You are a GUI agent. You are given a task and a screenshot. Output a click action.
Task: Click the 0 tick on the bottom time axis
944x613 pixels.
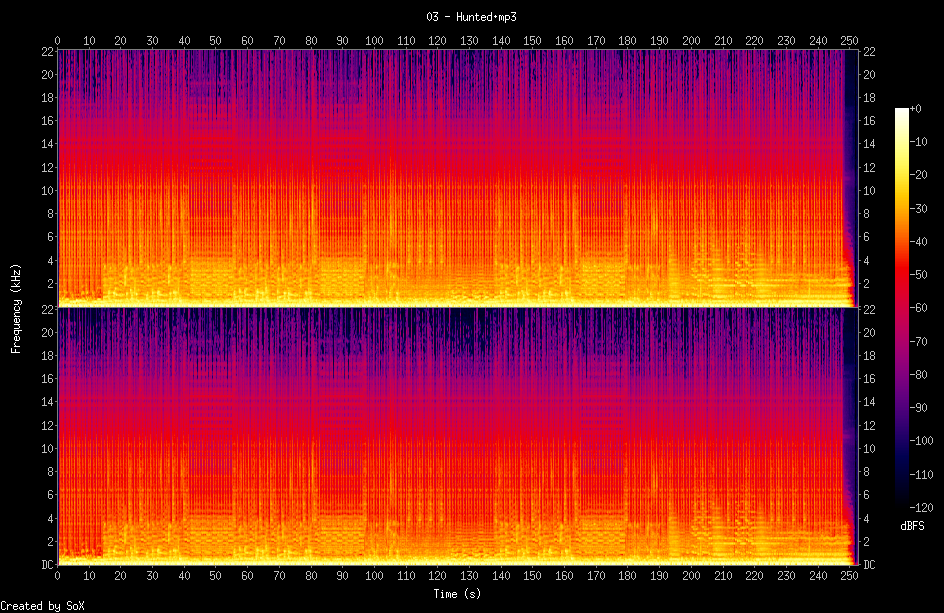[58, 577]
